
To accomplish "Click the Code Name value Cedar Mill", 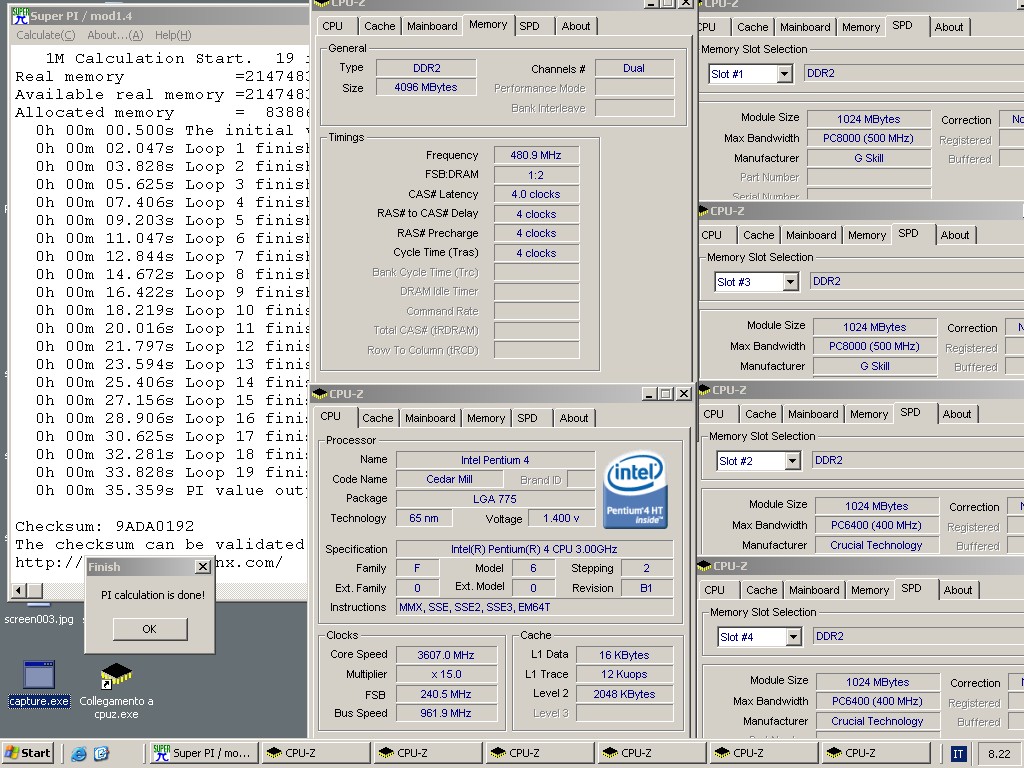I will [x=449, y=479].
